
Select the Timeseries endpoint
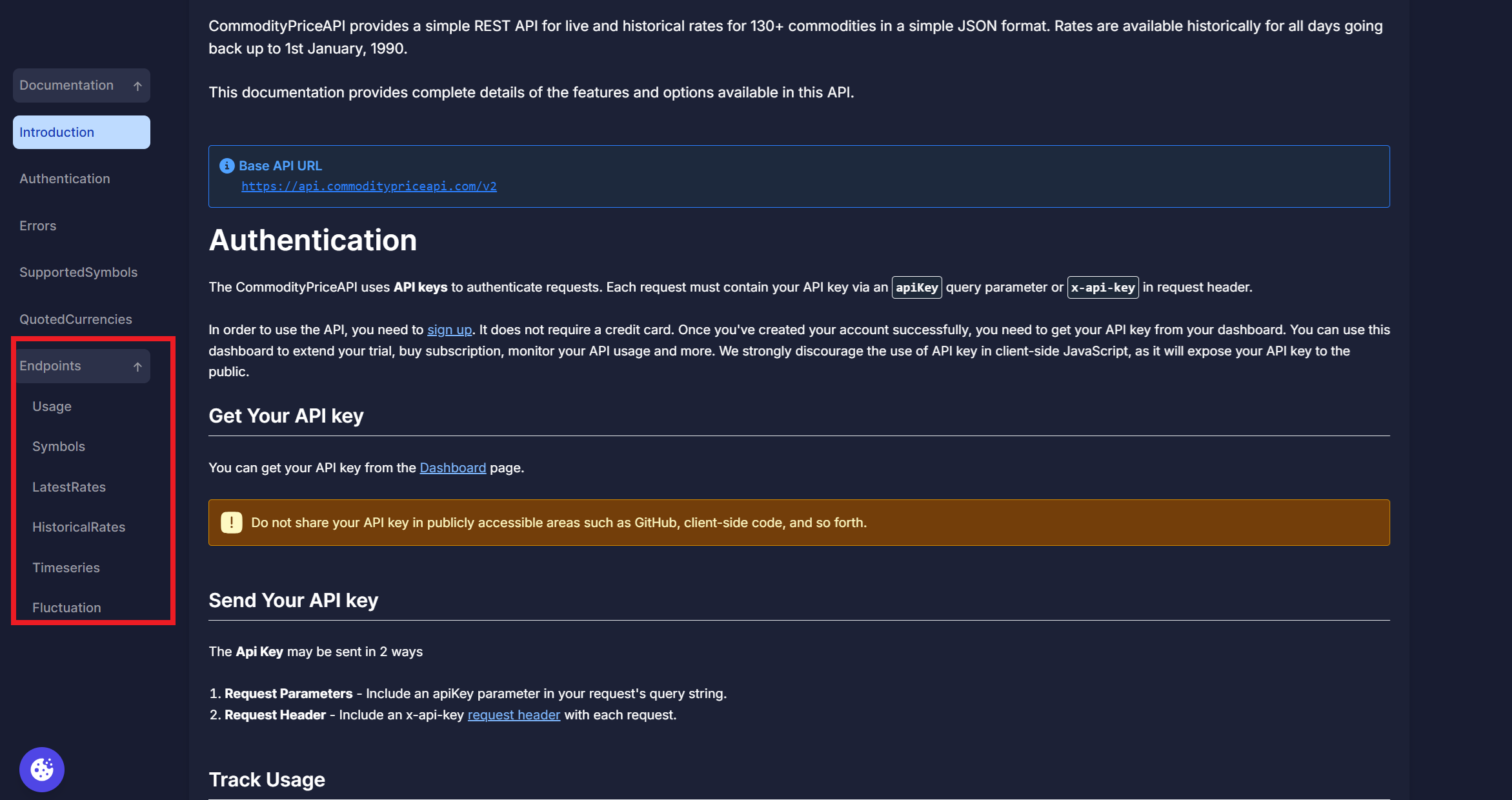[x=66, y=568]
